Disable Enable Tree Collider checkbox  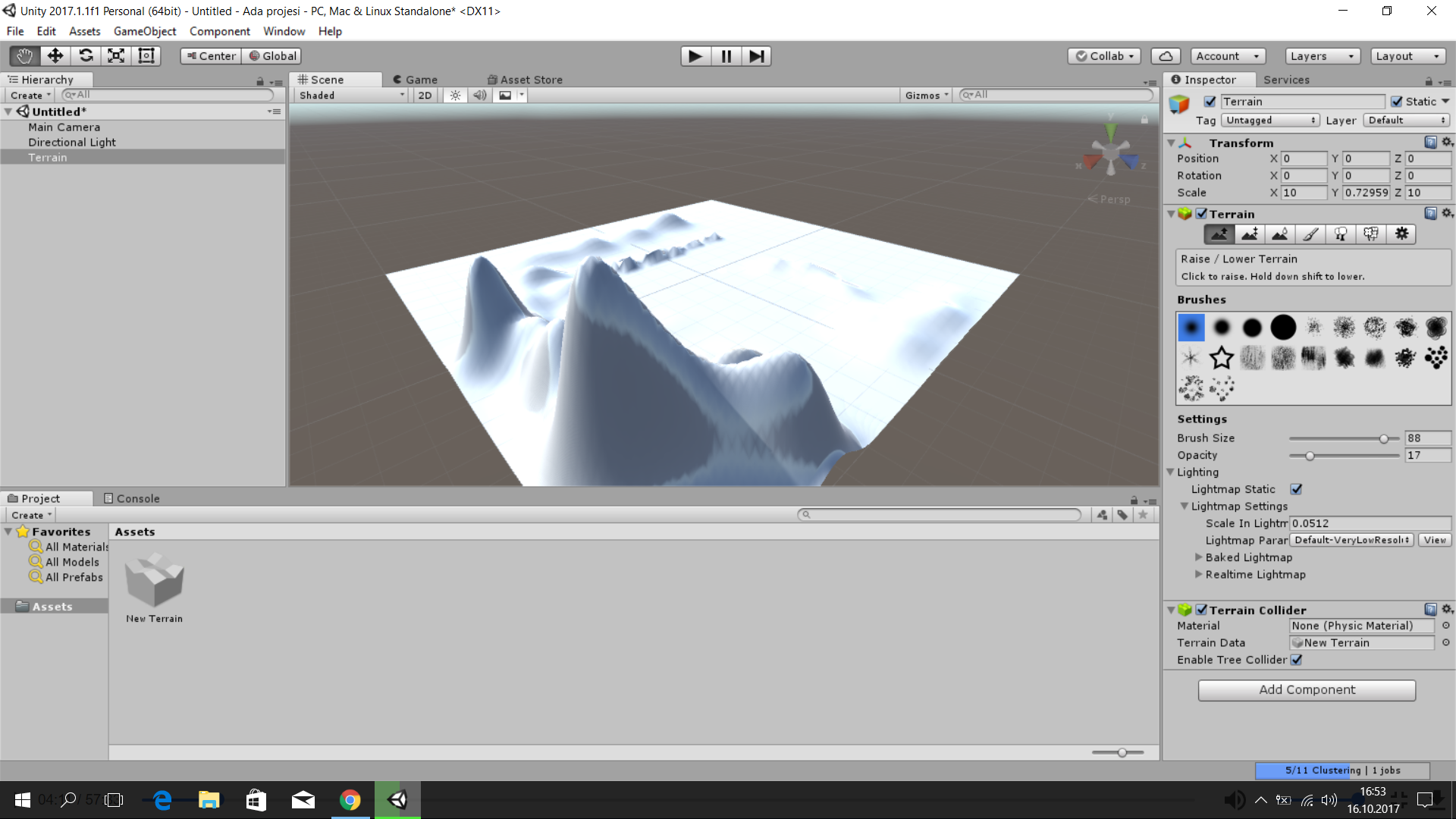1296,660
